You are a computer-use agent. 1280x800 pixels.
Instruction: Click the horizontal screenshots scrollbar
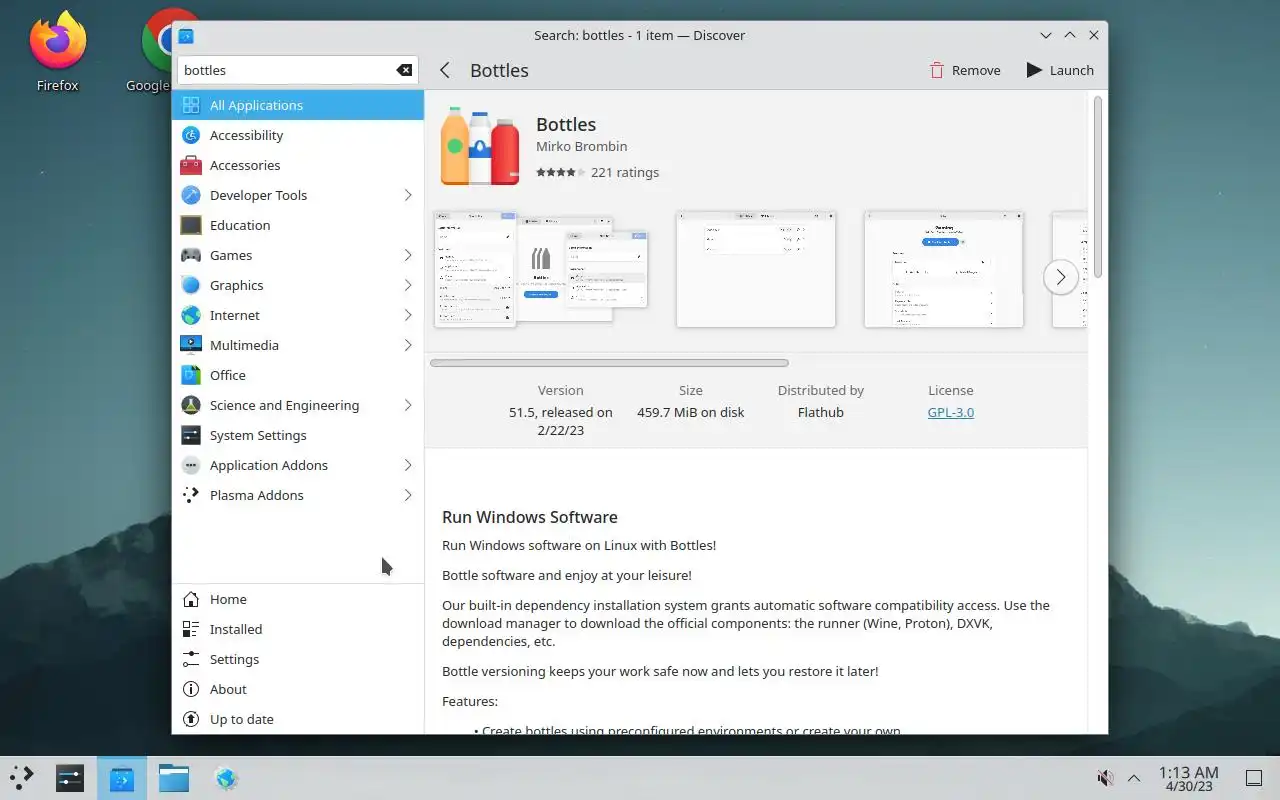pos(609,363)
